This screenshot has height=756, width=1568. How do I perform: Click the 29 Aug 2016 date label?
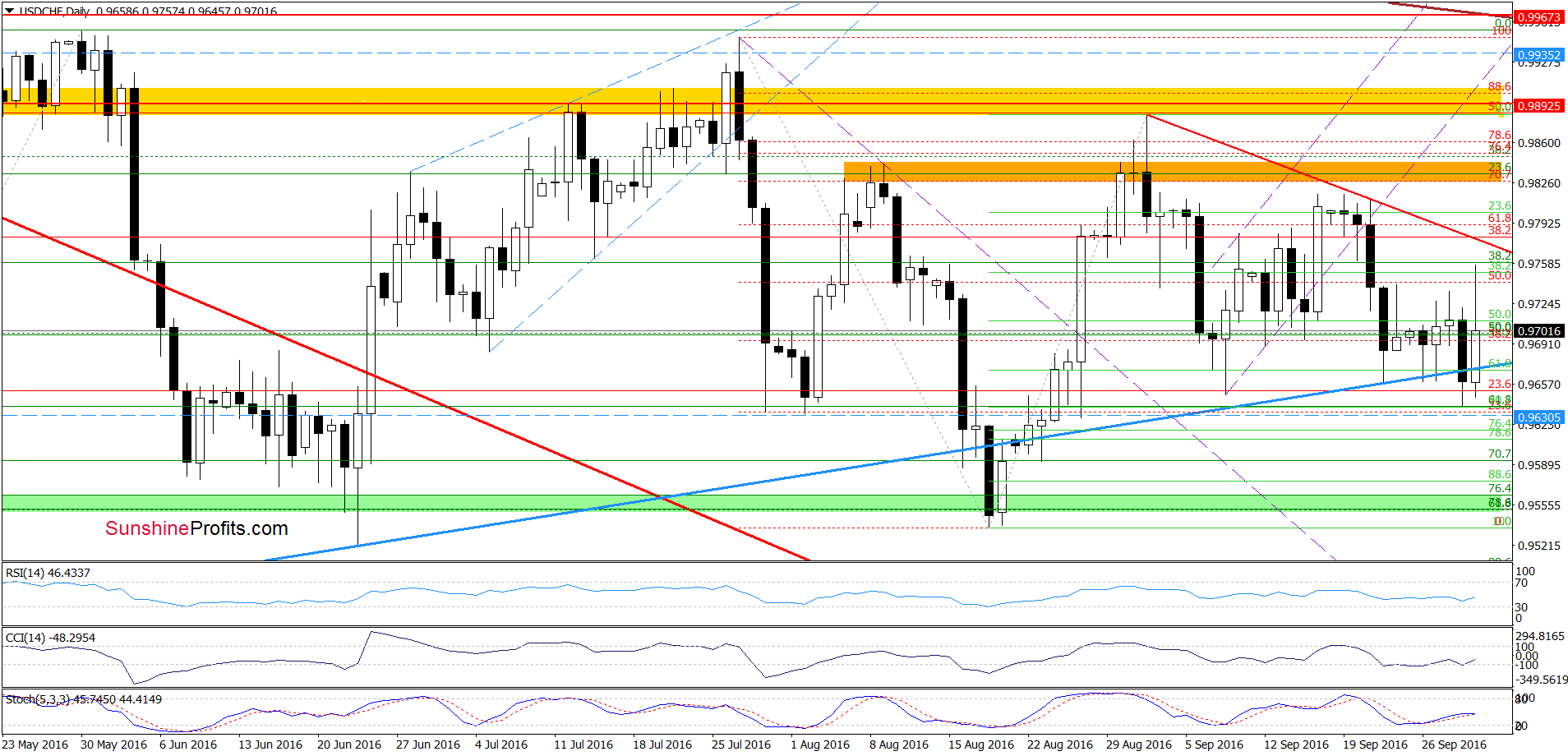1139,744
